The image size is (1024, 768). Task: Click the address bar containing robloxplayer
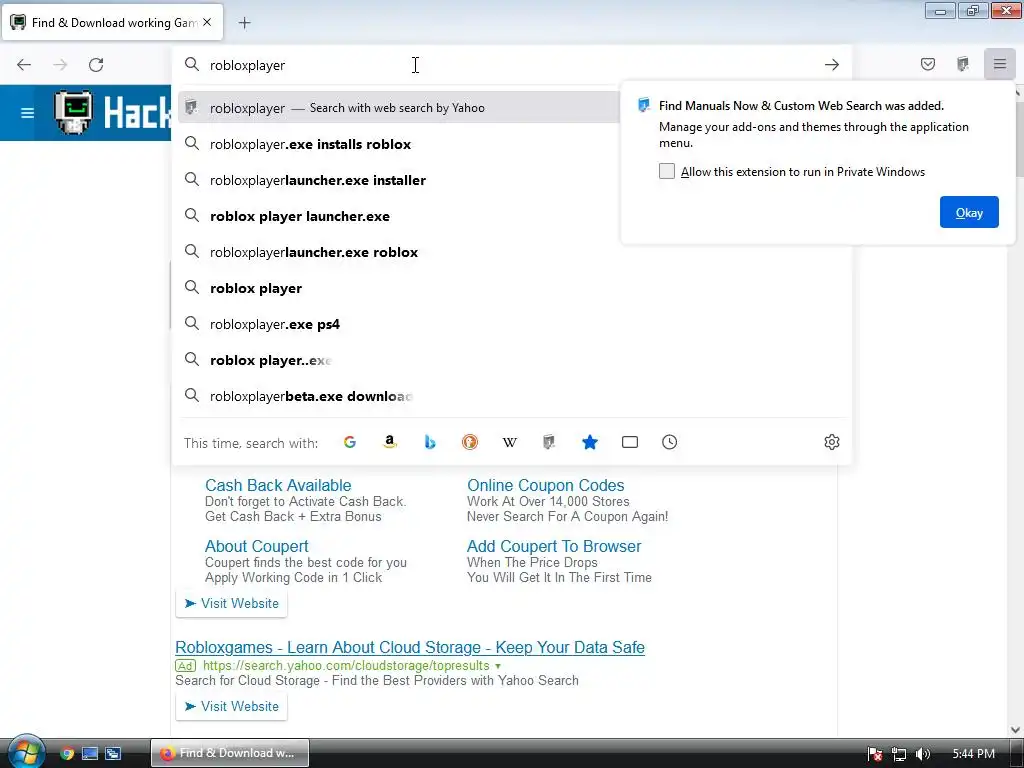point(509,65)
